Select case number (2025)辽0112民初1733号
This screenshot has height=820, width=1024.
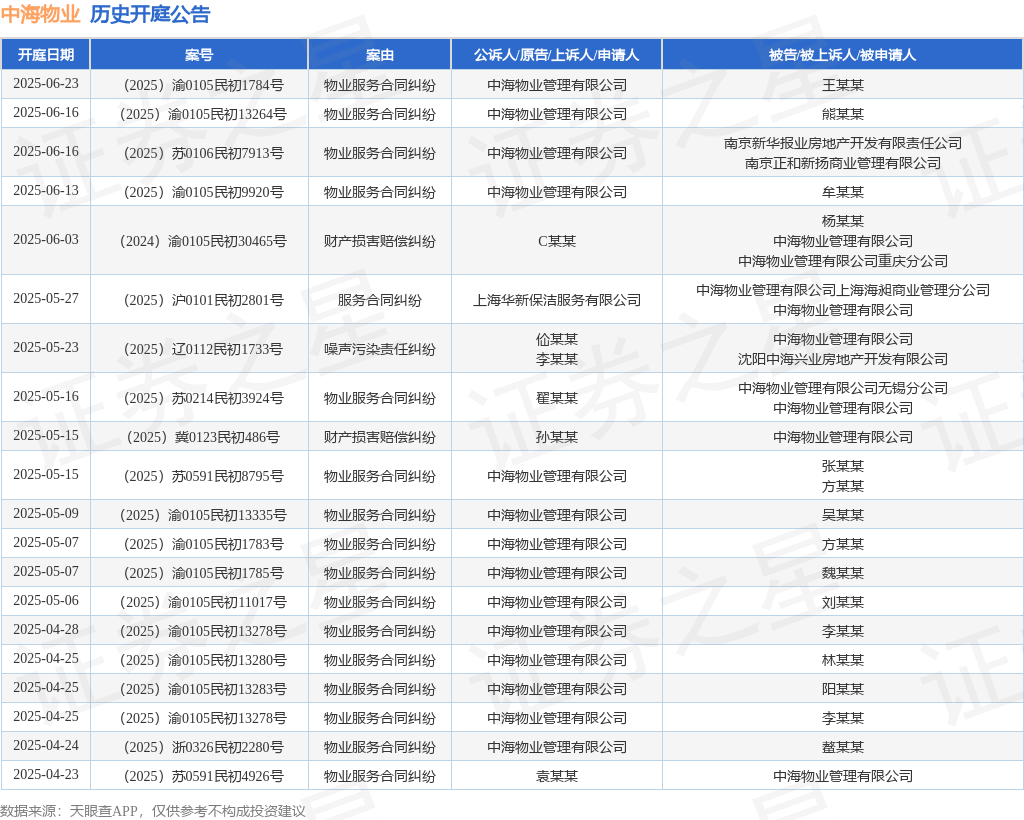tap(203, 349)
